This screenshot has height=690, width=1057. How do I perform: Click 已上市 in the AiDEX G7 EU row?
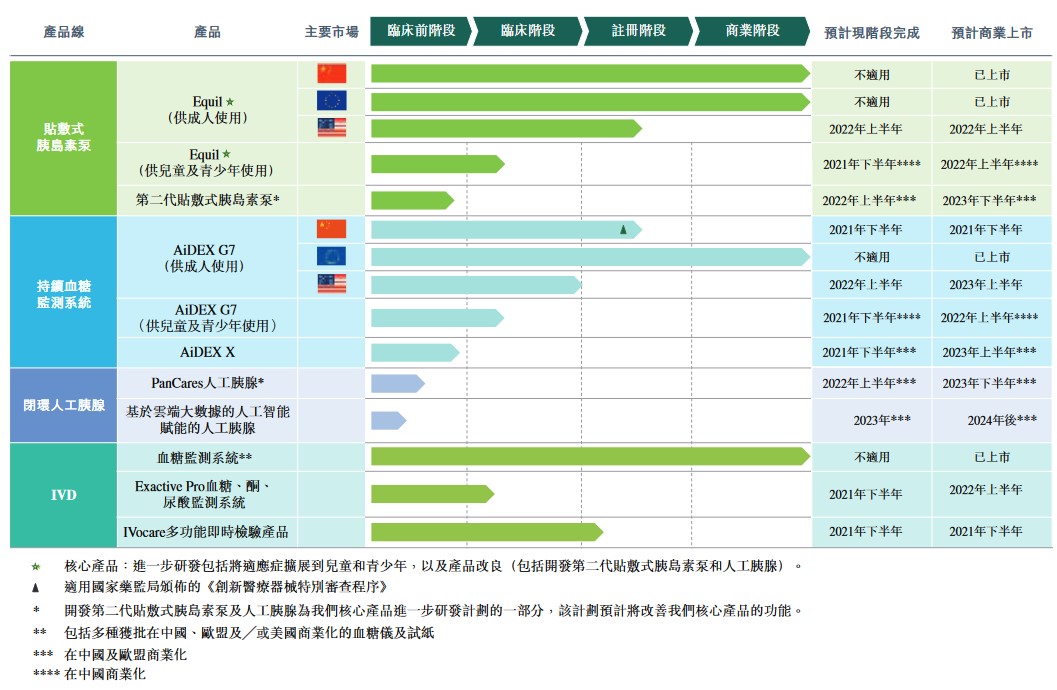992,257
